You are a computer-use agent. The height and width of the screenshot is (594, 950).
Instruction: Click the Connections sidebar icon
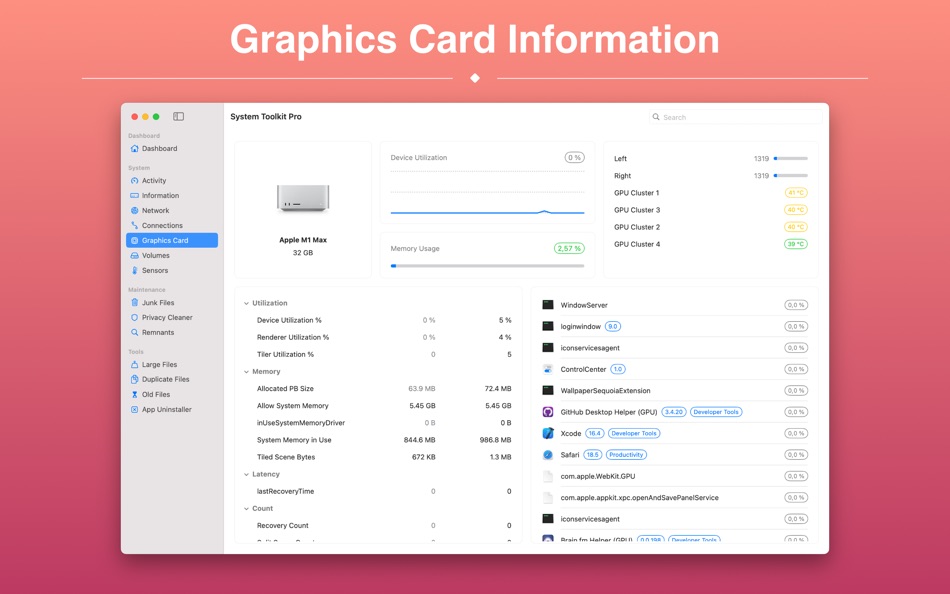[x=135, y=225]
